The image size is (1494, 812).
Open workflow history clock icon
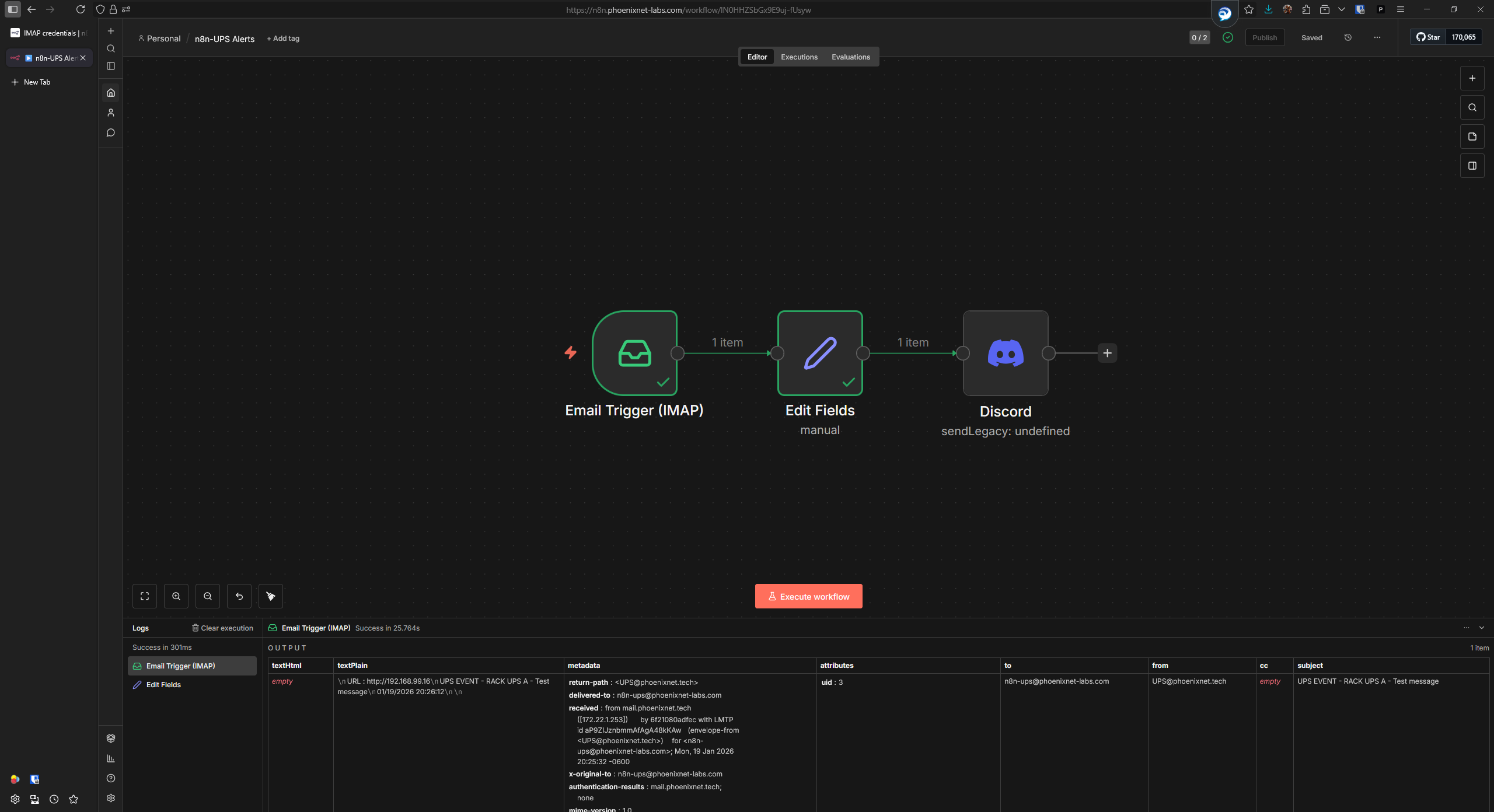pos(1348,37)
